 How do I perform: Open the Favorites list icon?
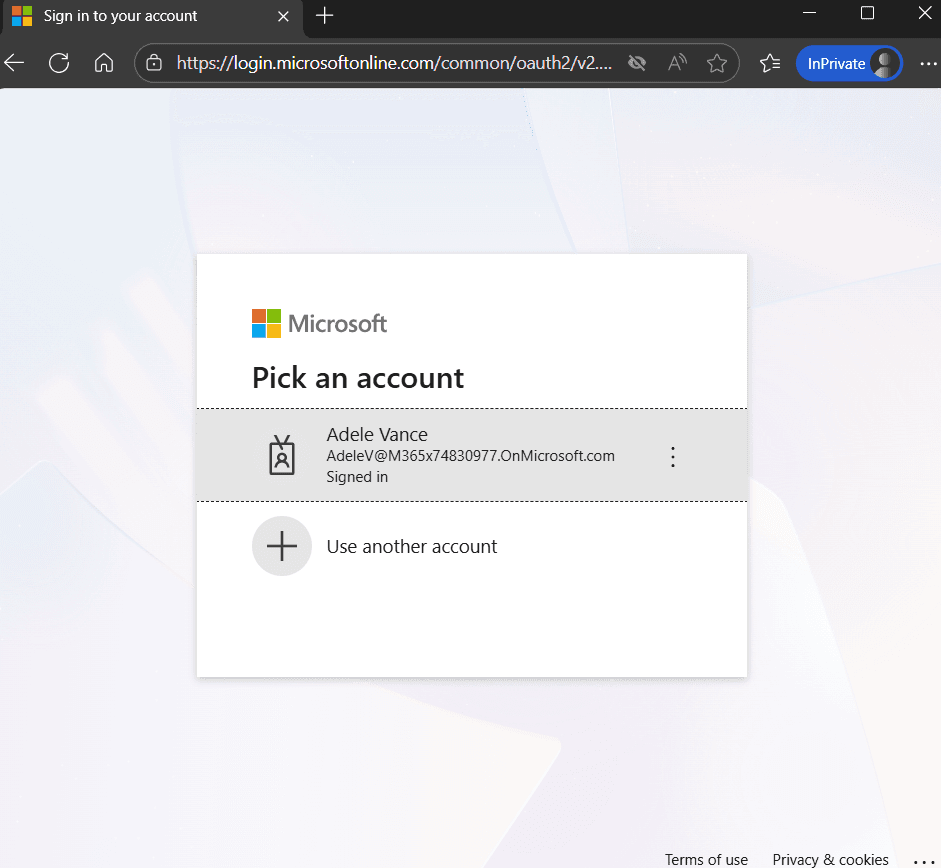point(769,63)
